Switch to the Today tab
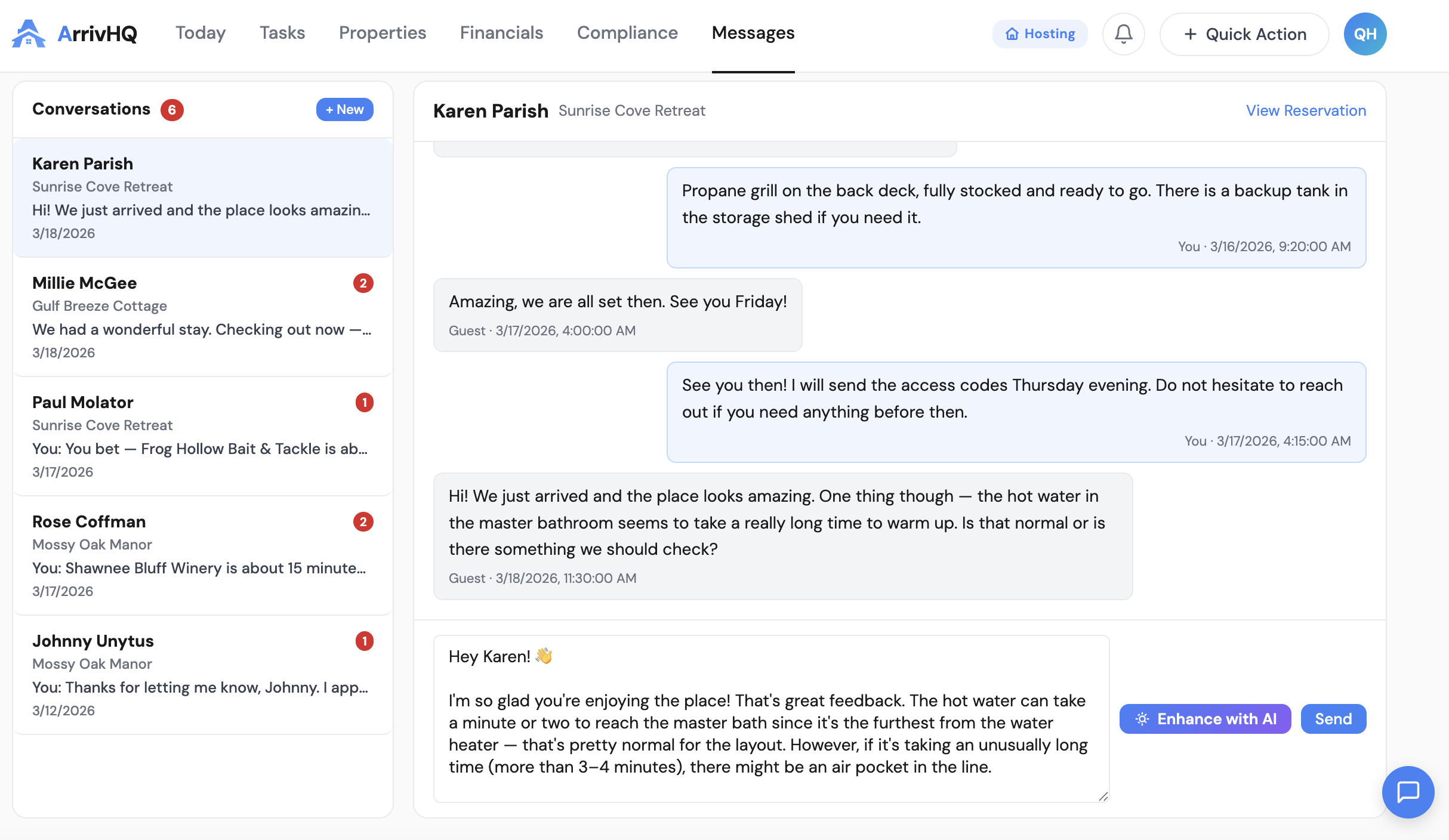This screenshot has width=1449, height=840. [201, 33]
